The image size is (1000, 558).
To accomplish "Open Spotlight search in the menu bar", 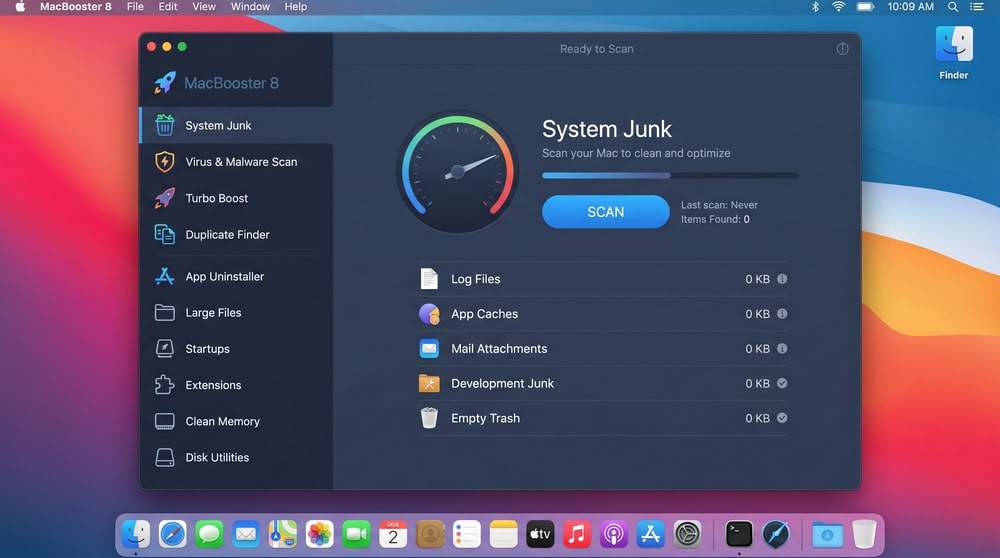I will [953, 6].
